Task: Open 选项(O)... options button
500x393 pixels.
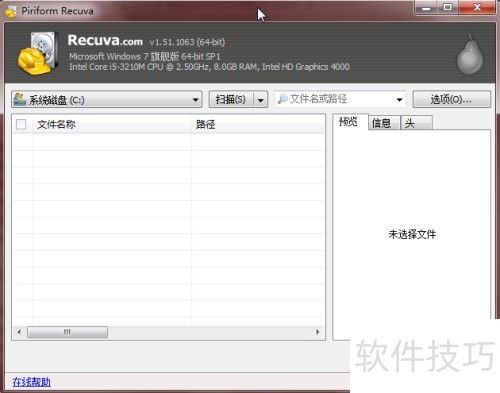Action: click(452, 99)
